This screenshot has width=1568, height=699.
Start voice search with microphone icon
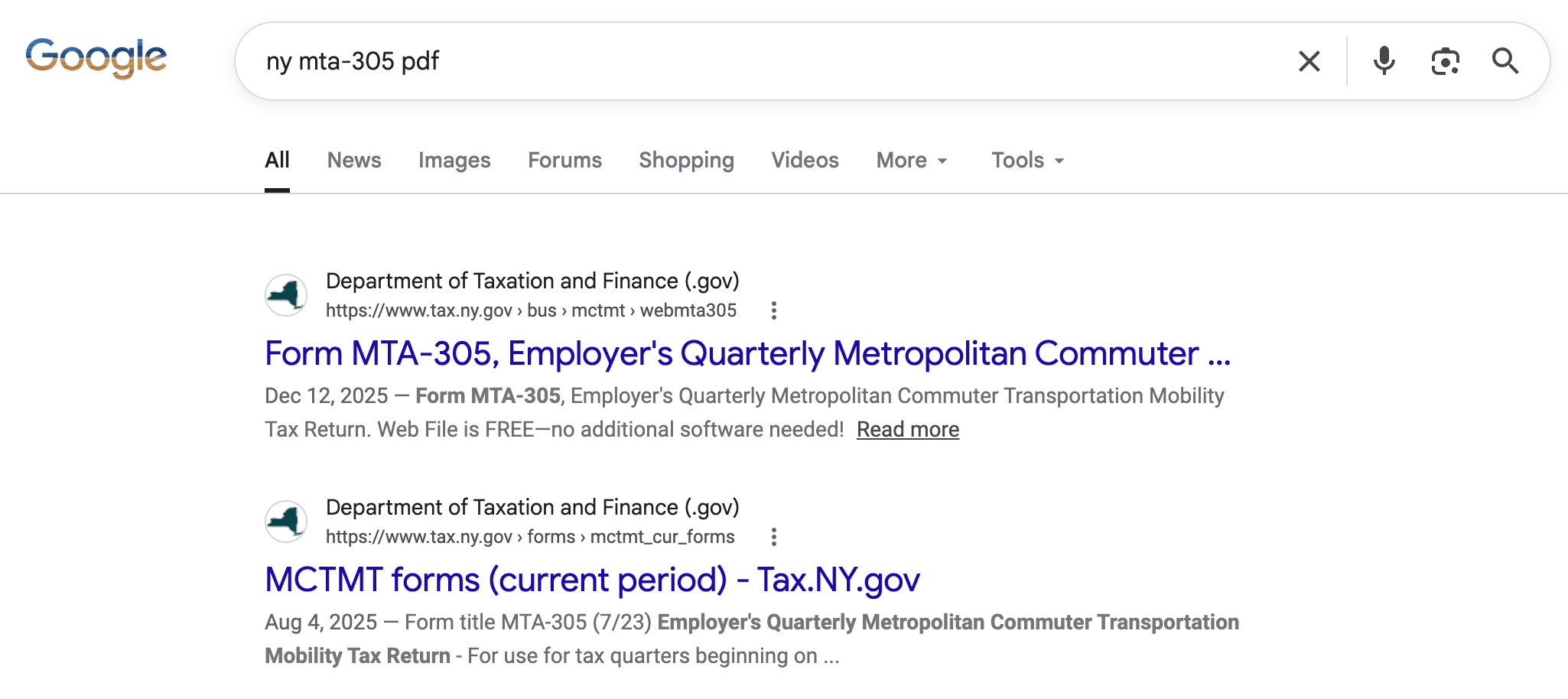pos(1384,60)
